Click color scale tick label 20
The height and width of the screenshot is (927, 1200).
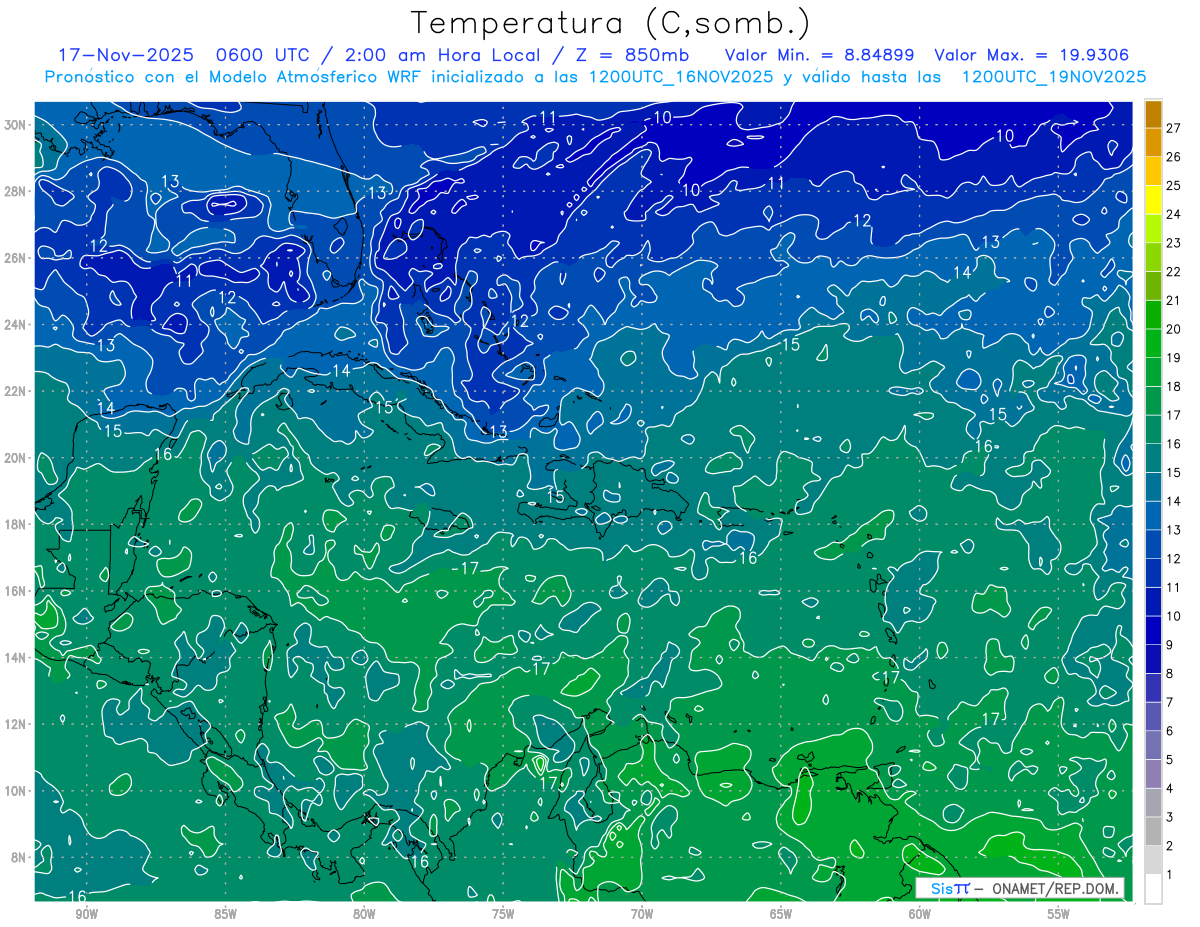click(x=1173, y=329)
